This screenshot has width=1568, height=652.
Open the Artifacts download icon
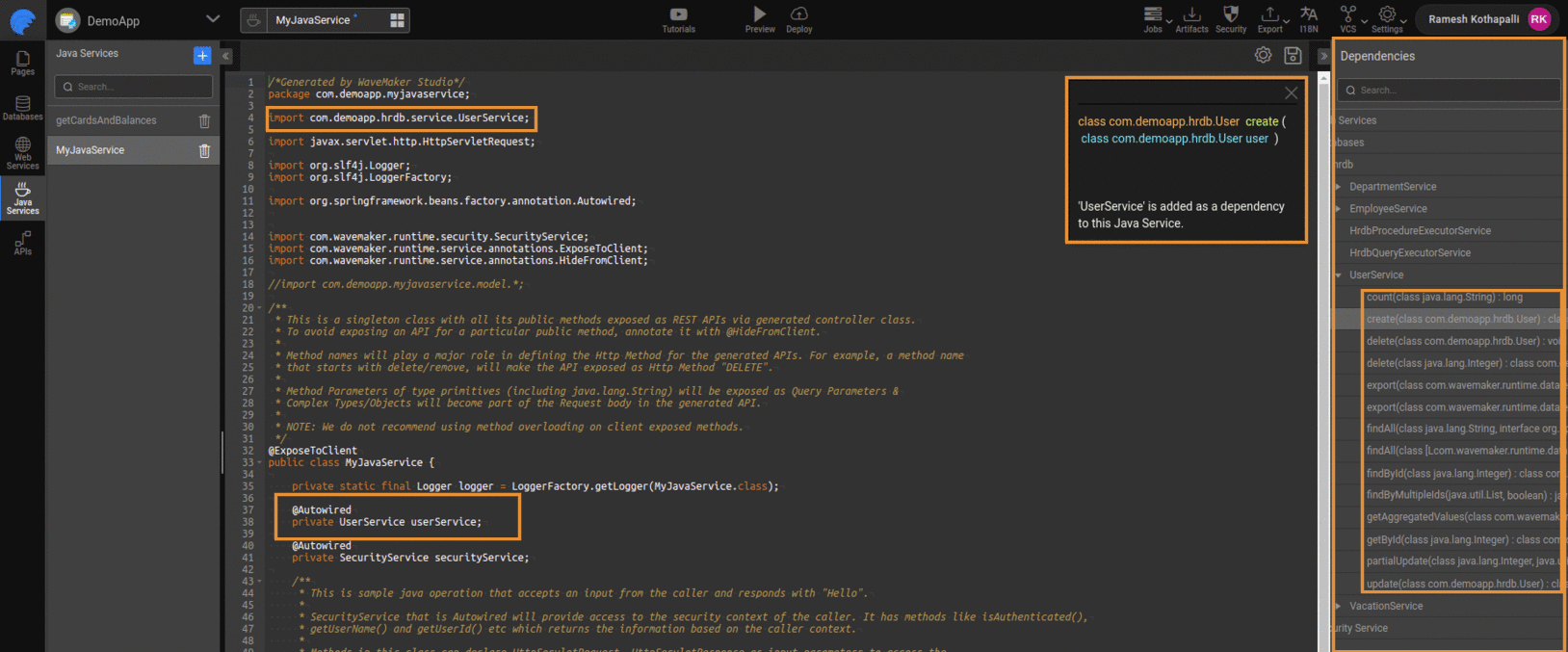click(1191, 14)
